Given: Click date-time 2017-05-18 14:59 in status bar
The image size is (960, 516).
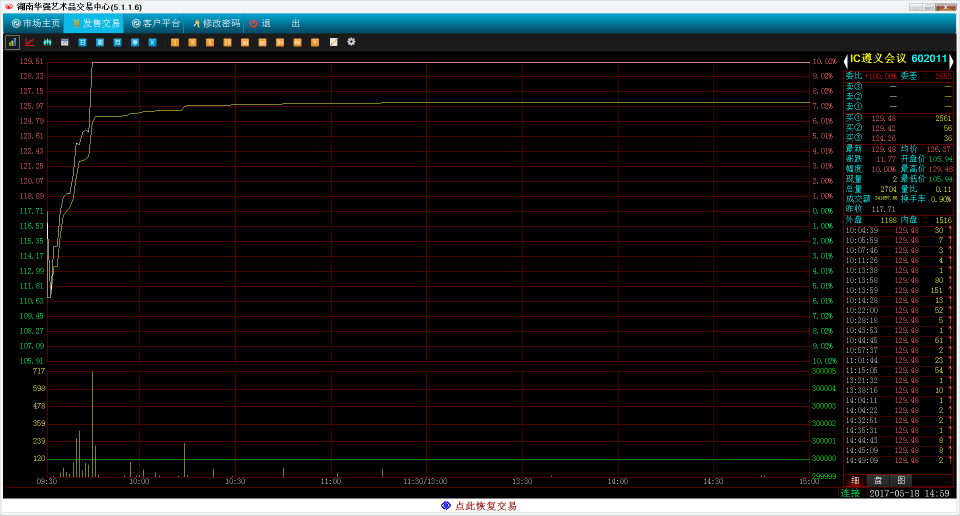Looking at the screenshot, I should [909, 493].
